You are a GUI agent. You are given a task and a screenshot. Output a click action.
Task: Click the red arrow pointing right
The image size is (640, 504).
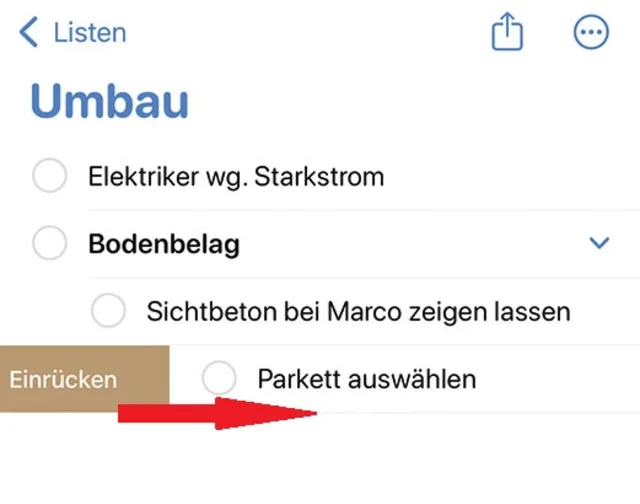217,413
